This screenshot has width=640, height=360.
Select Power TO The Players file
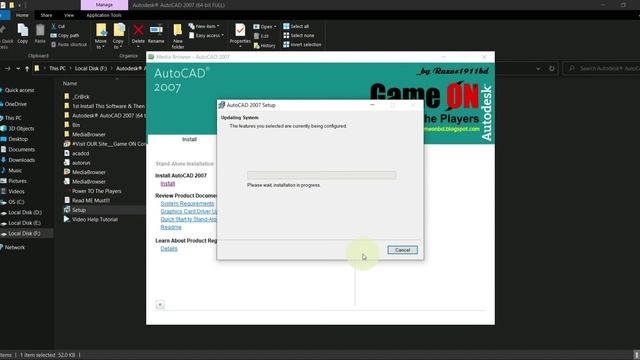point(96,191)
